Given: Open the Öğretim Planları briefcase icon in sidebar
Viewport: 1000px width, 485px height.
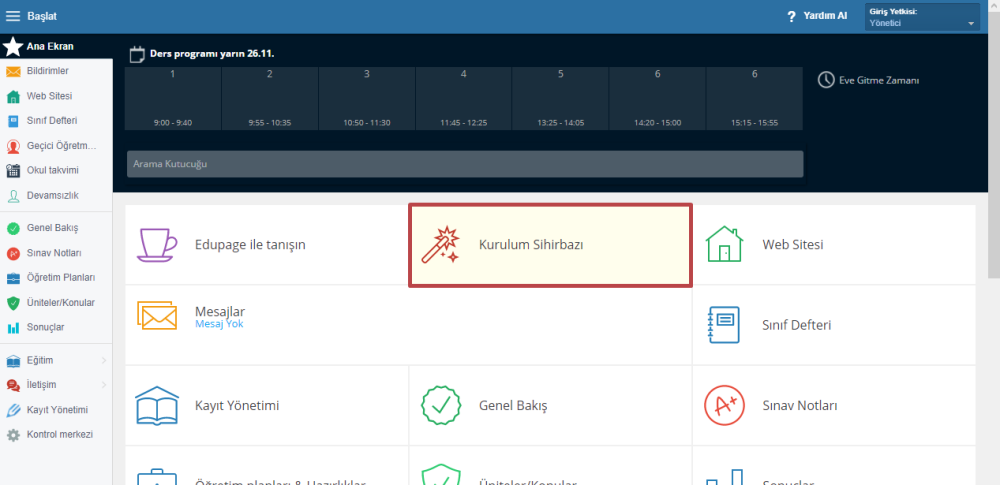Looking at the screenshot, I should (x=13, y=278).
